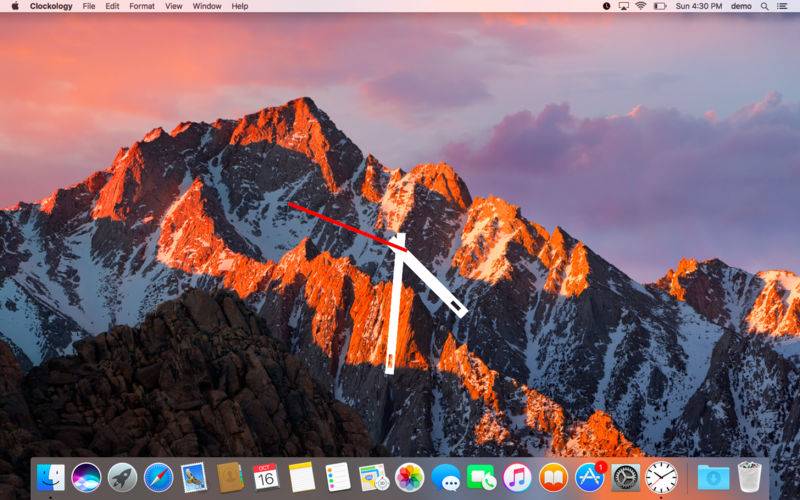The image size is (800, 500).
Task: Open Reminders from the Dock
Action: (x=338, y=478)
